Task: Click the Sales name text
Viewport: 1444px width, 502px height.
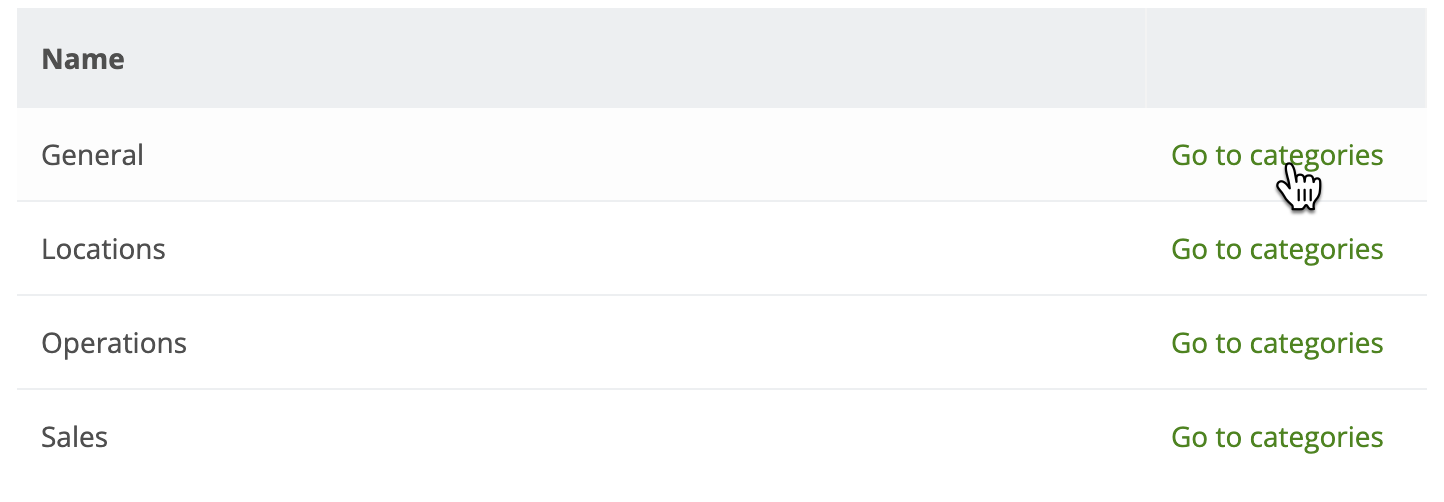Action: (x=74, y=437)
